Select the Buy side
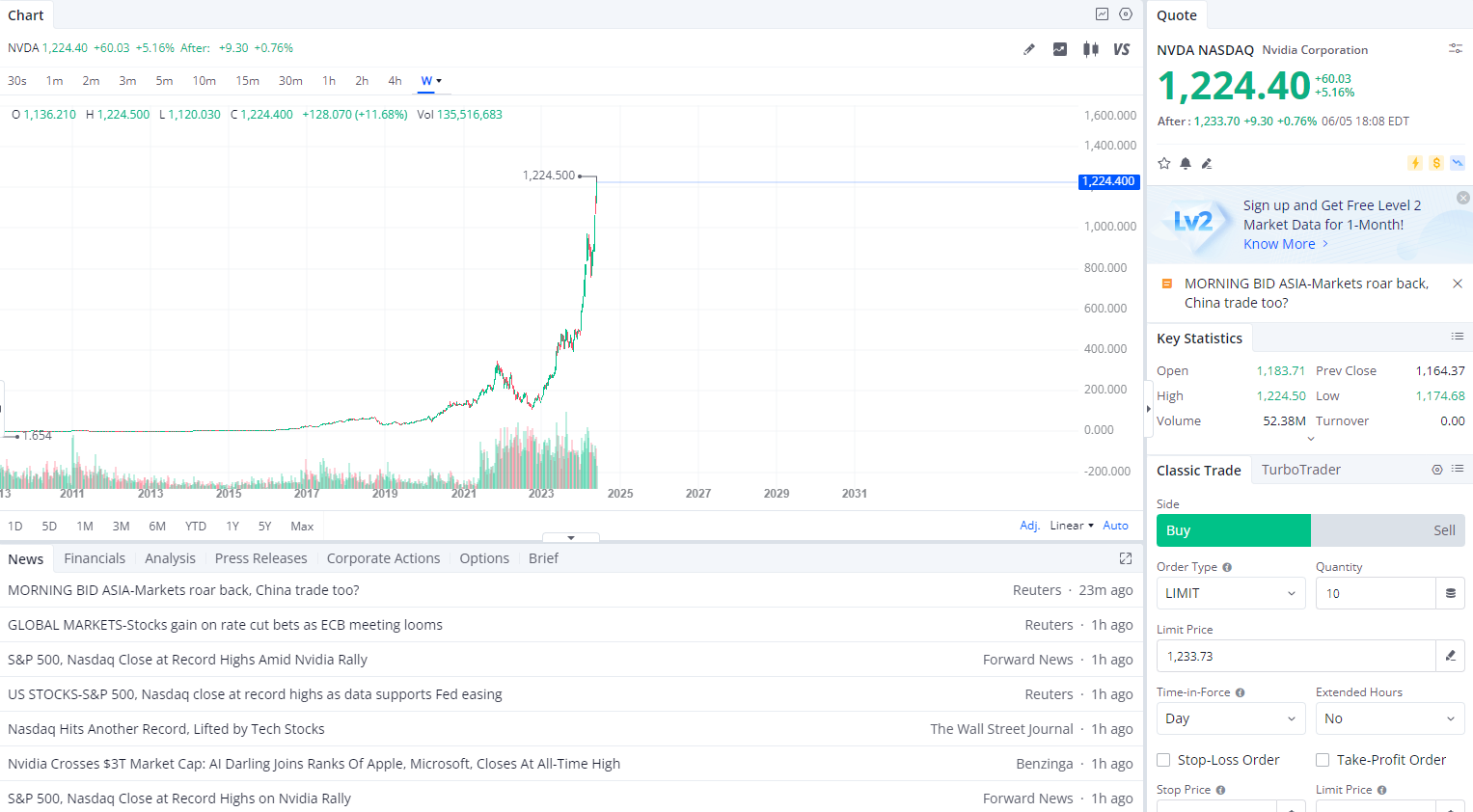Image resolution: width=1473 pixels, height=812 pixels. point(1234,530)
